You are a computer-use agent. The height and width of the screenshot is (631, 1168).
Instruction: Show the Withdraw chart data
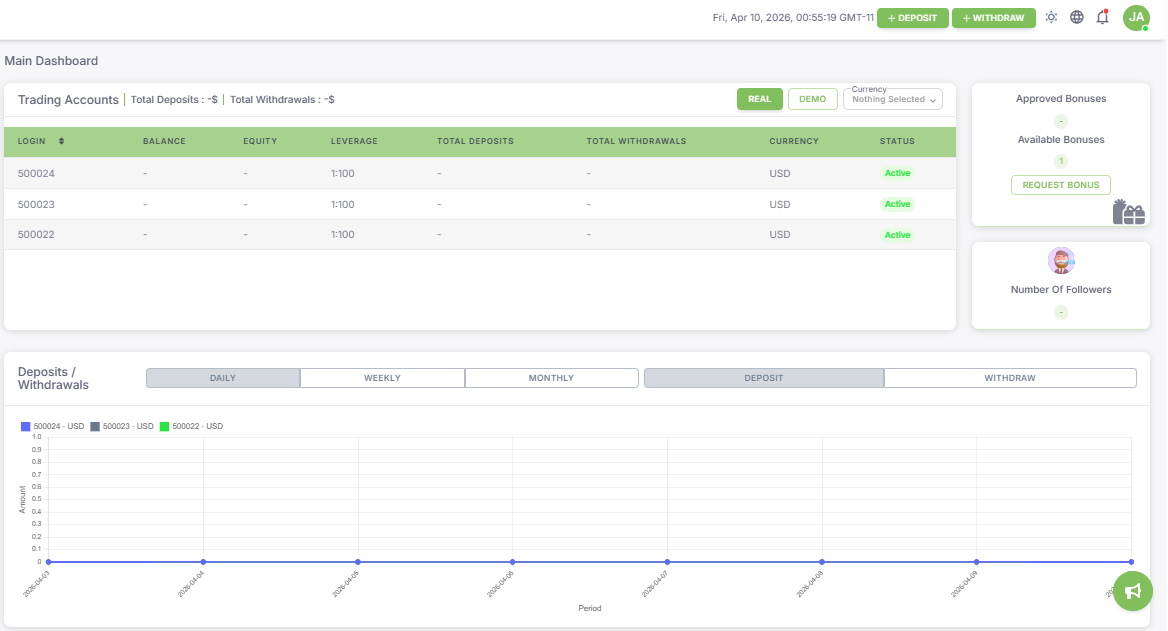(1010, 378)
